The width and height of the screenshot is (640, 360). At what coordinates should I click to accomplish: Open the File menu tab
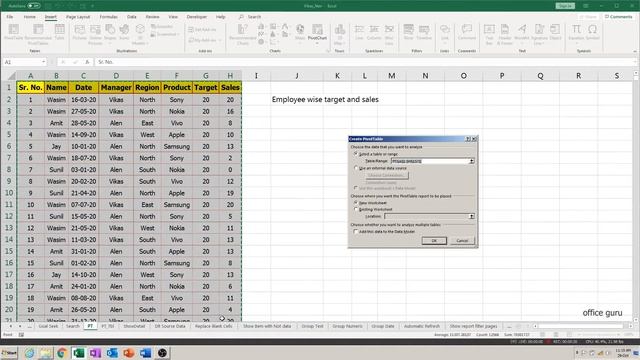pos(10,17)
